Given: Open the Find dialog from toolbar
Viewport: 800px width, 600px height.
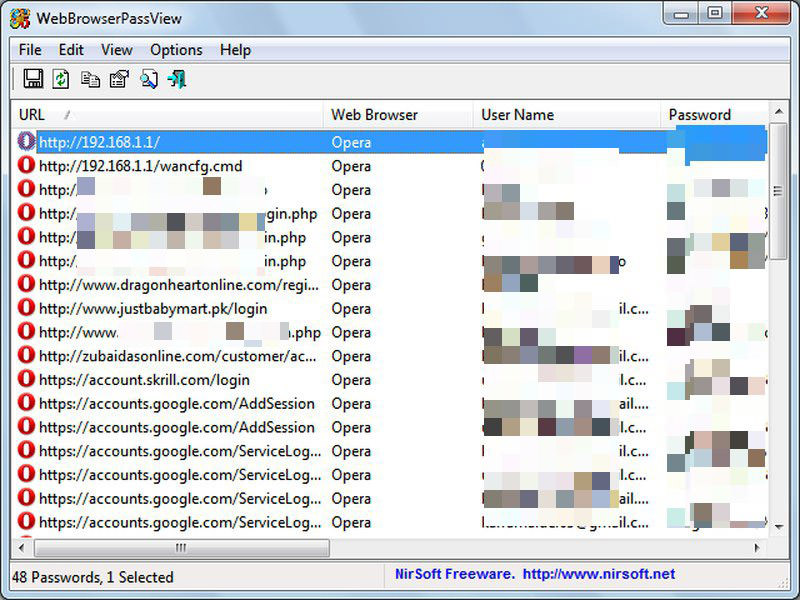Looking at the screenshot, I should pyautogui.click(x=148, y=78).
